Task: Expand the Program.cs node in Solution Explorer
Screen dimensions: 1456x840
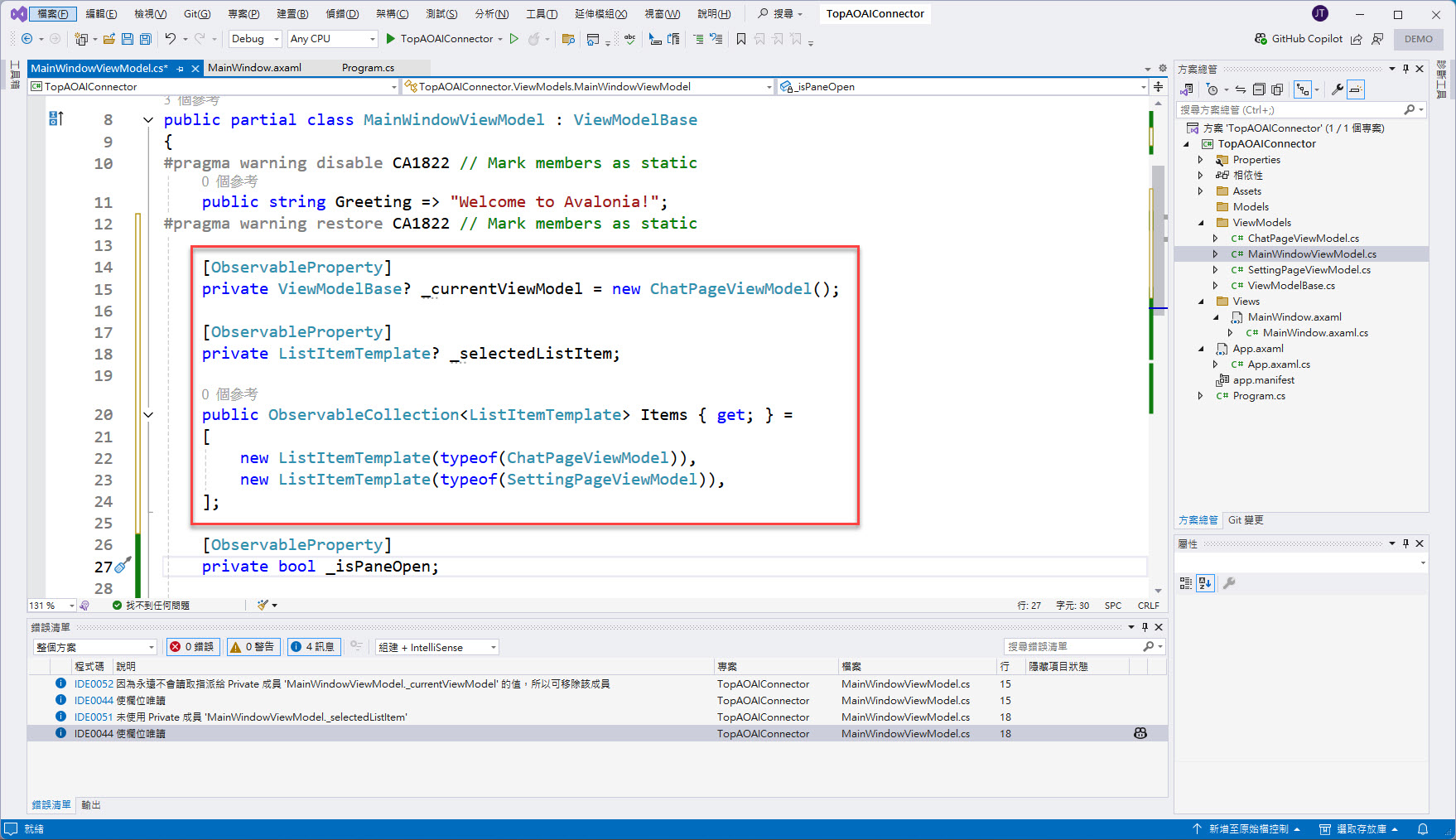Action: point(1200,396)
